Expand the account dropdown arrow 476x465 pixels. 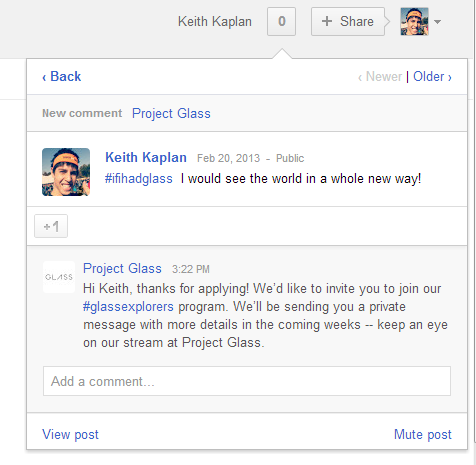[x=438, y=22]
